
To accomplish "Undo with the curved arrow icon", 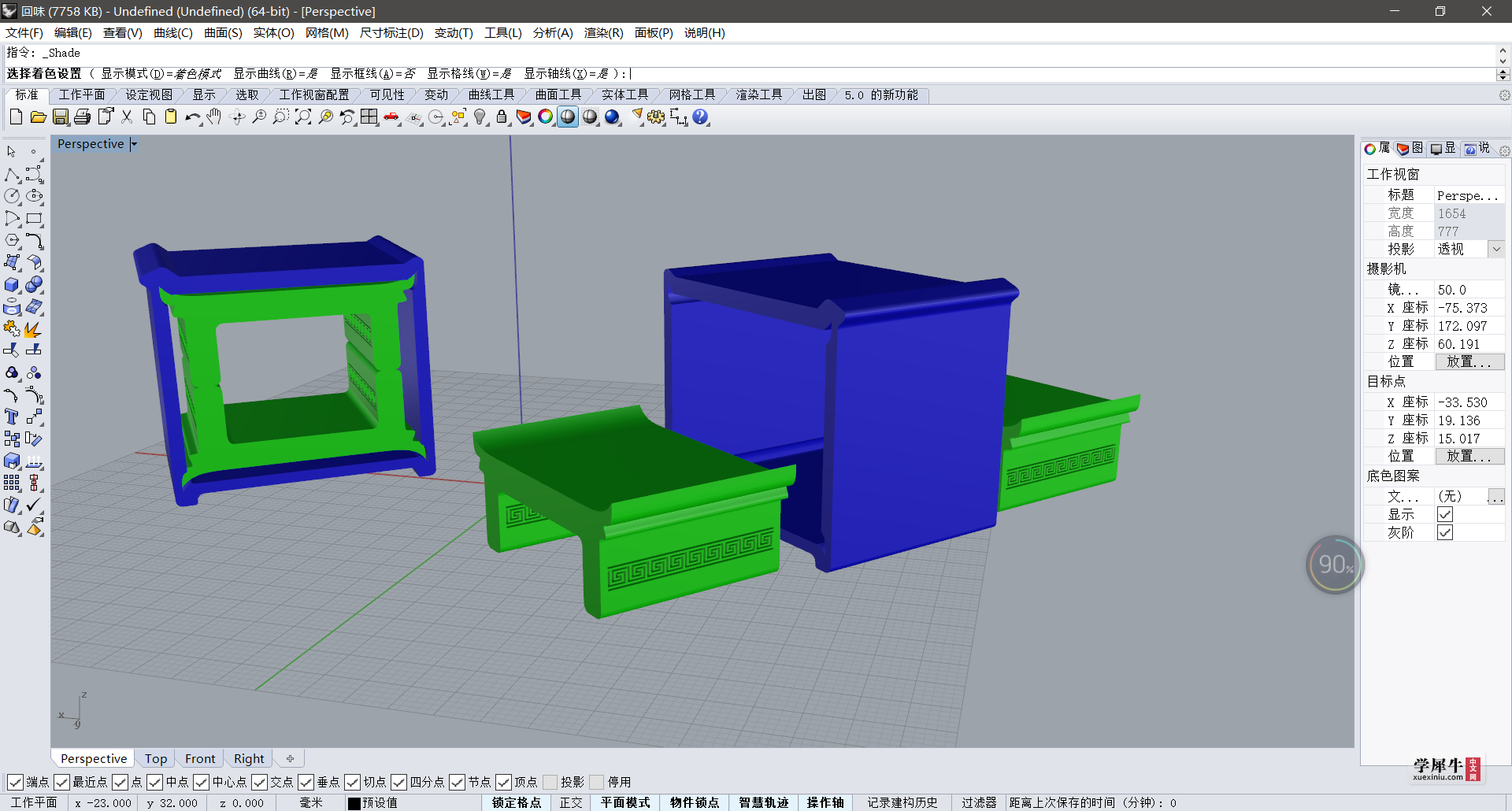I will coord(193,117).
